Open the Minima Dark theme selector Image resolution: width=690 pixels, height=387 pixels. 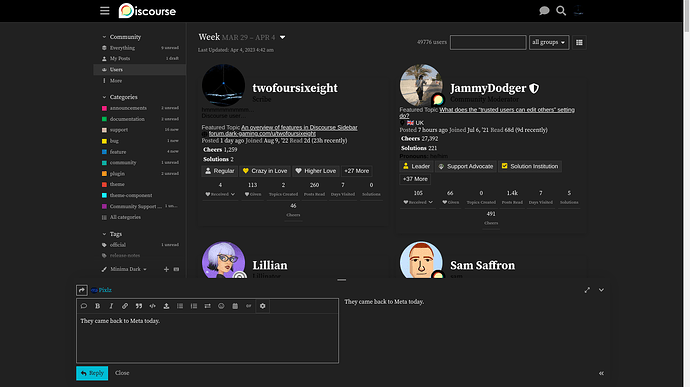pyautogui.click(x=124, y=269)
